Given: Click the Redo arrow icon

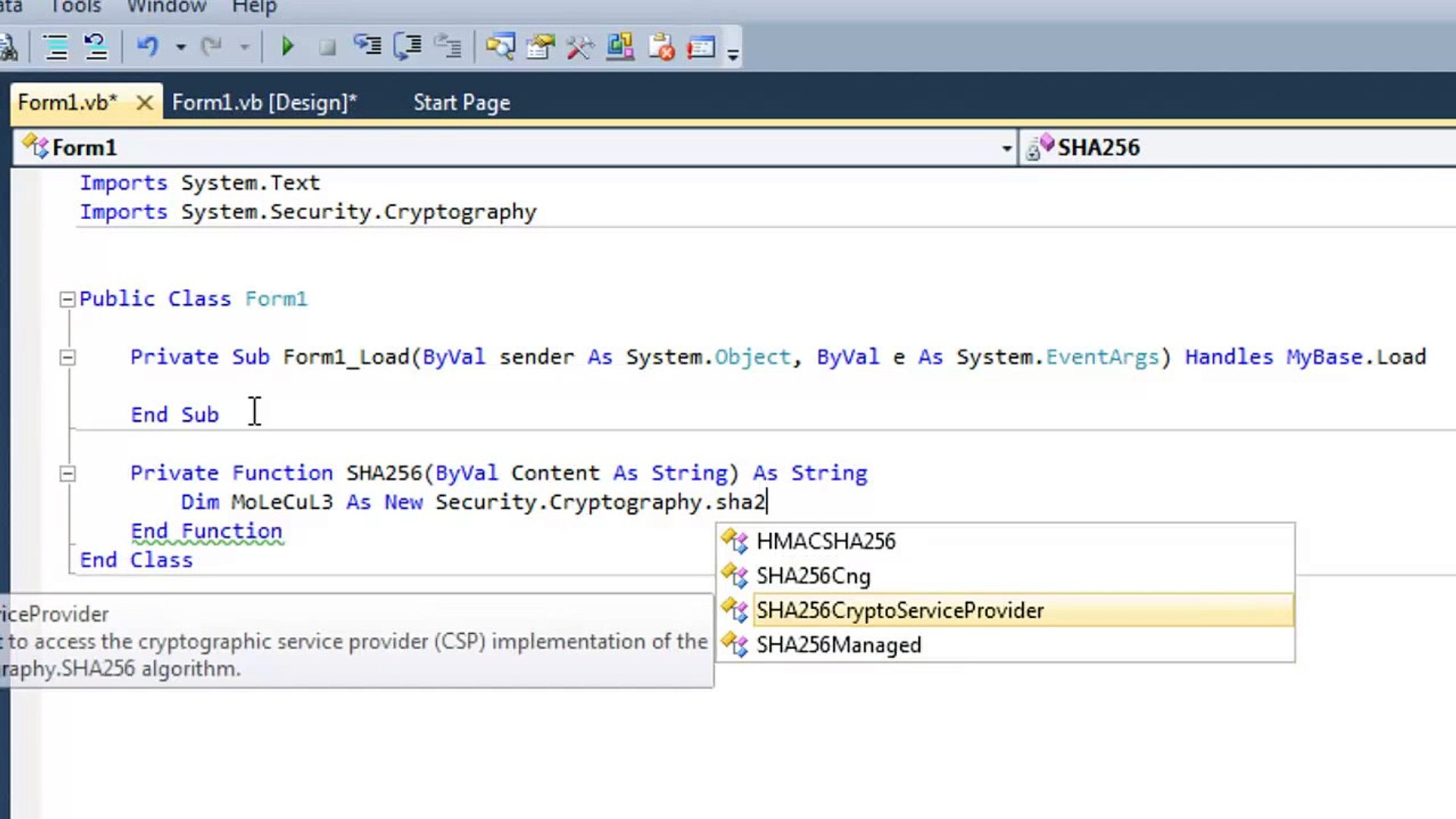Looking at the screenshot, I should point(211,47).
